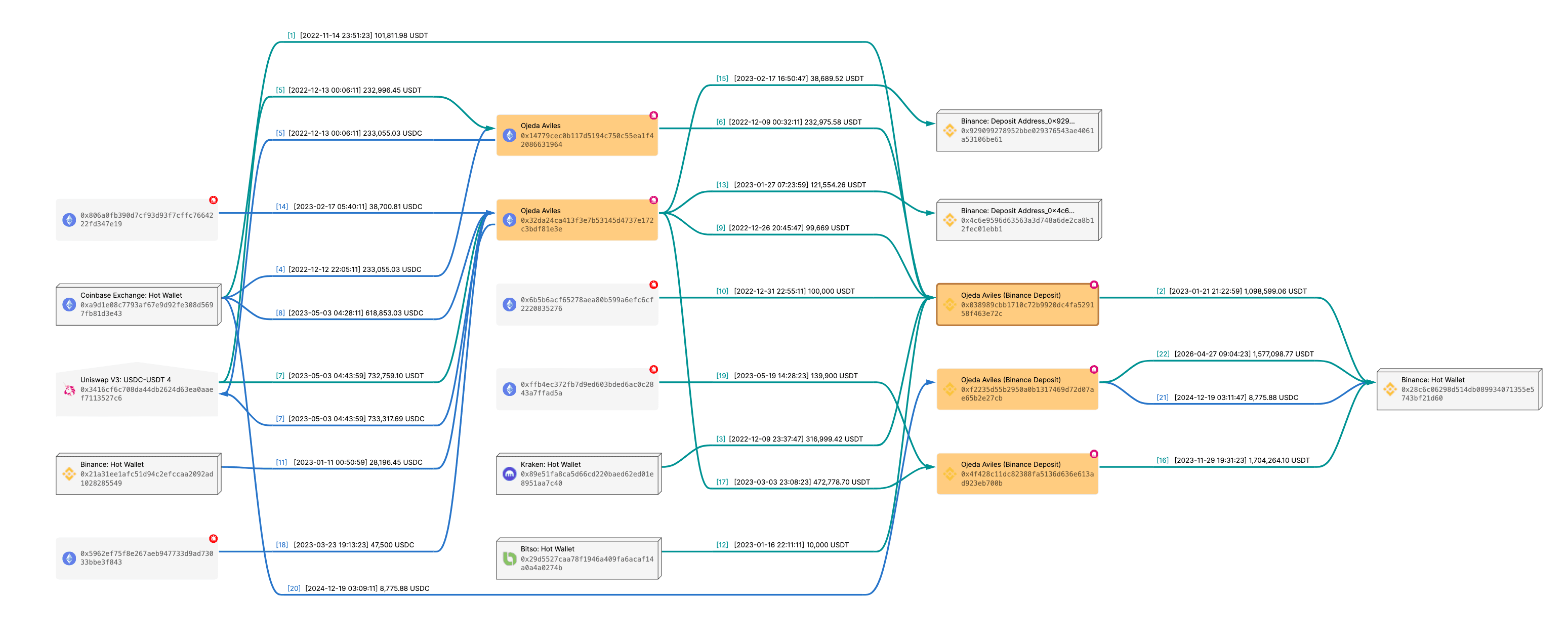This screenshot has height=639, width=1568.
Task: Select the red flag badge on the 0xffb4ec37 node
Action: (x=654, y=369)
